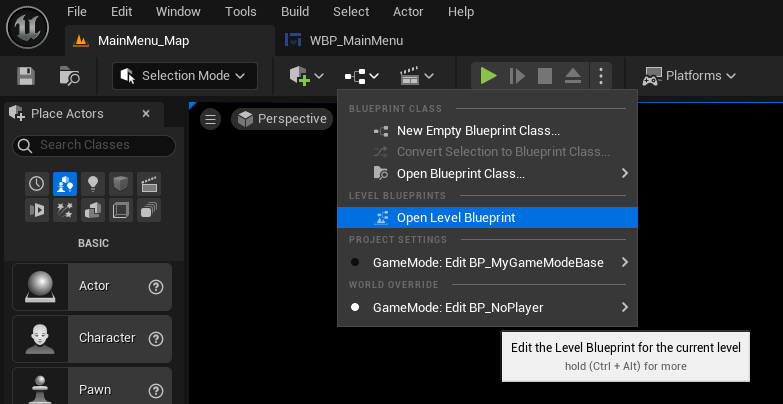Open the Help menu

pos(461,11)
